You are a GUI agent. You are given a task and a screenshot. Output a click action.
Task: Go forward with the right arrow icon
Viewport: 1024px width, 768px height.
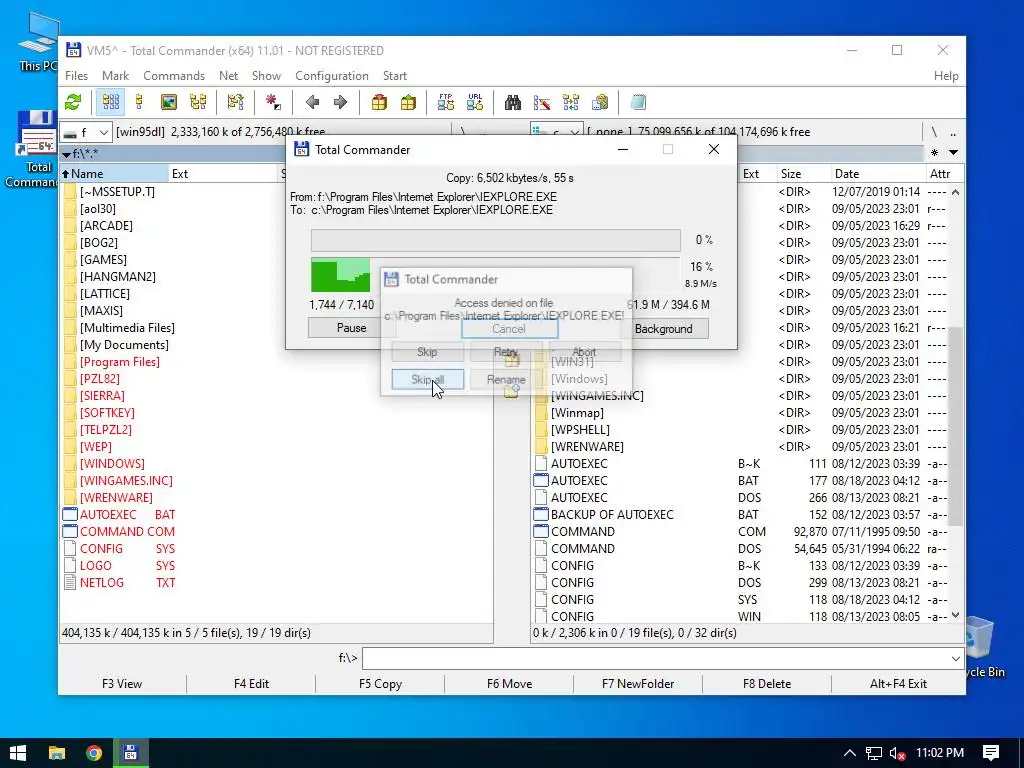pyautogui.click(x=340, y=103)
